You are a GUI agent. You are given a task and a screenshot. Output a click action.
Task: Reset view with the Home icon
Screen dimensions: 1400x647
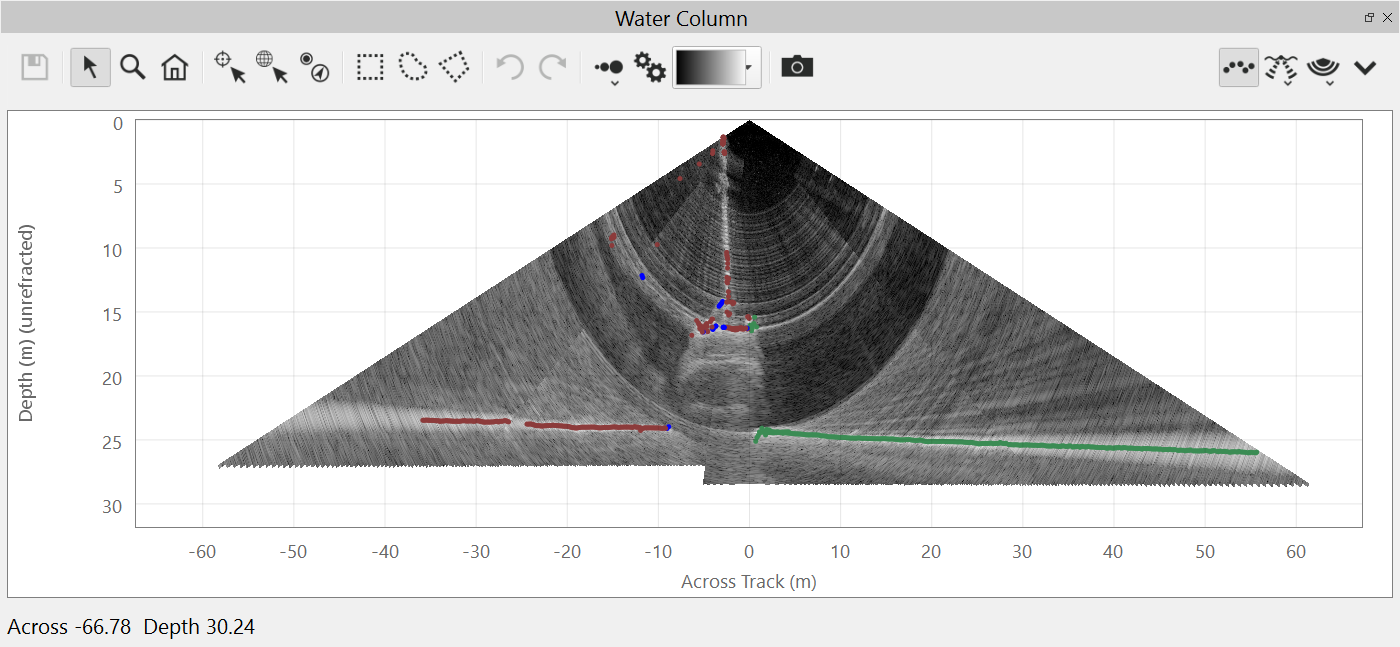tap(175, 68)
